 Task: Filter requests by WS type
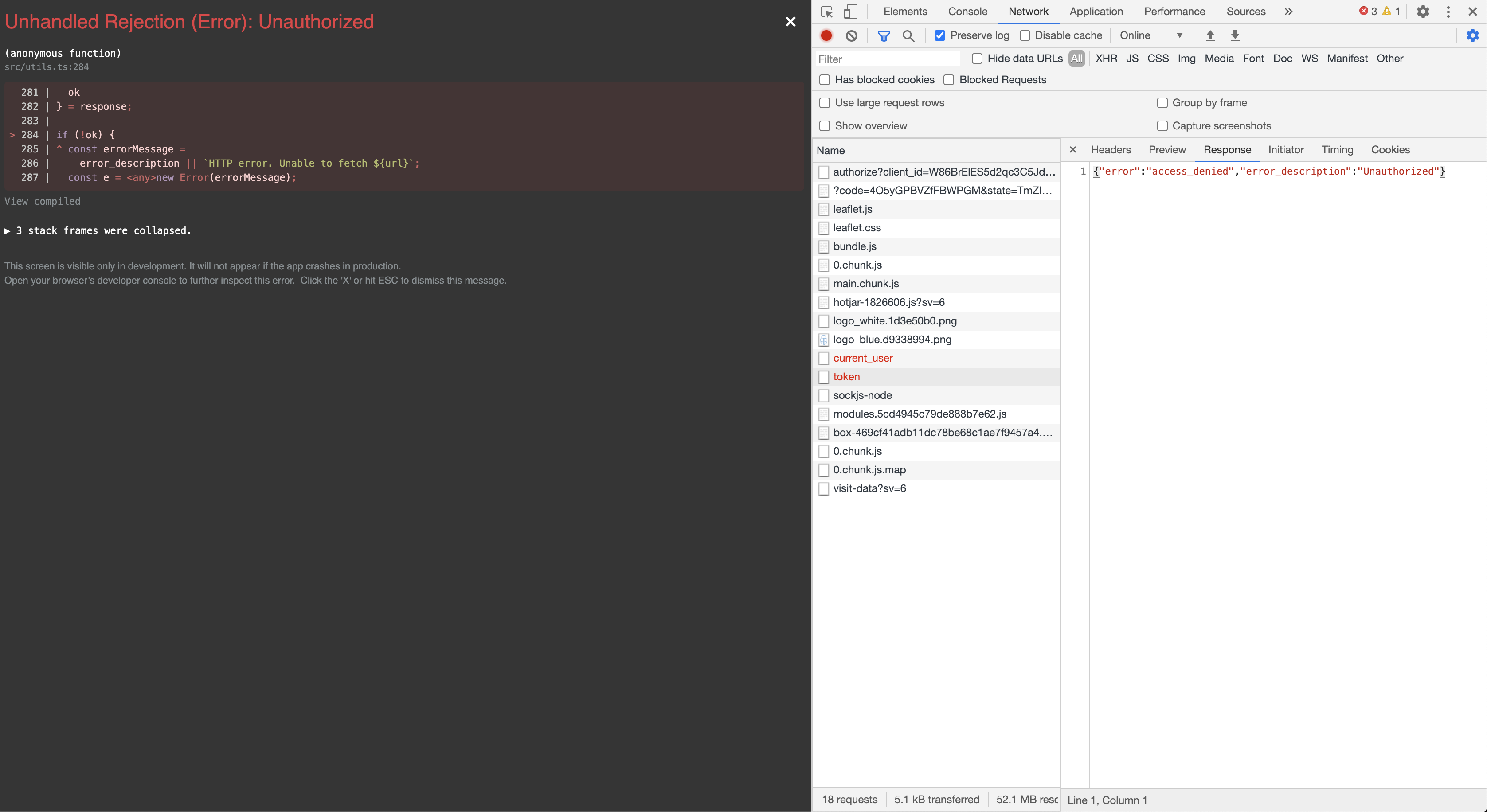point(1309,59)
